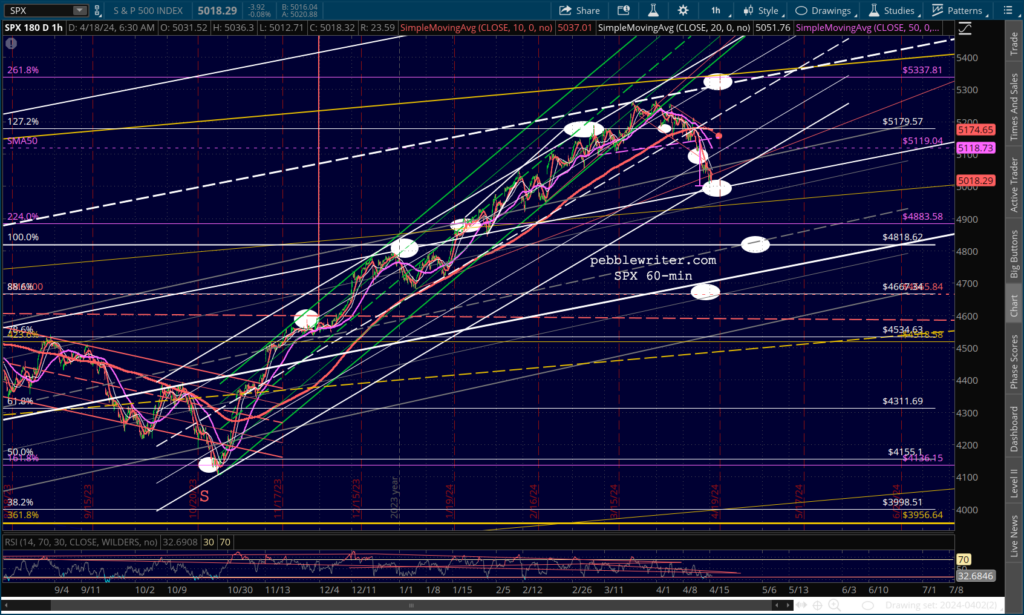Click the 32.6846 RSI value bubble
Screen dimensions: 1024x615
976,576
